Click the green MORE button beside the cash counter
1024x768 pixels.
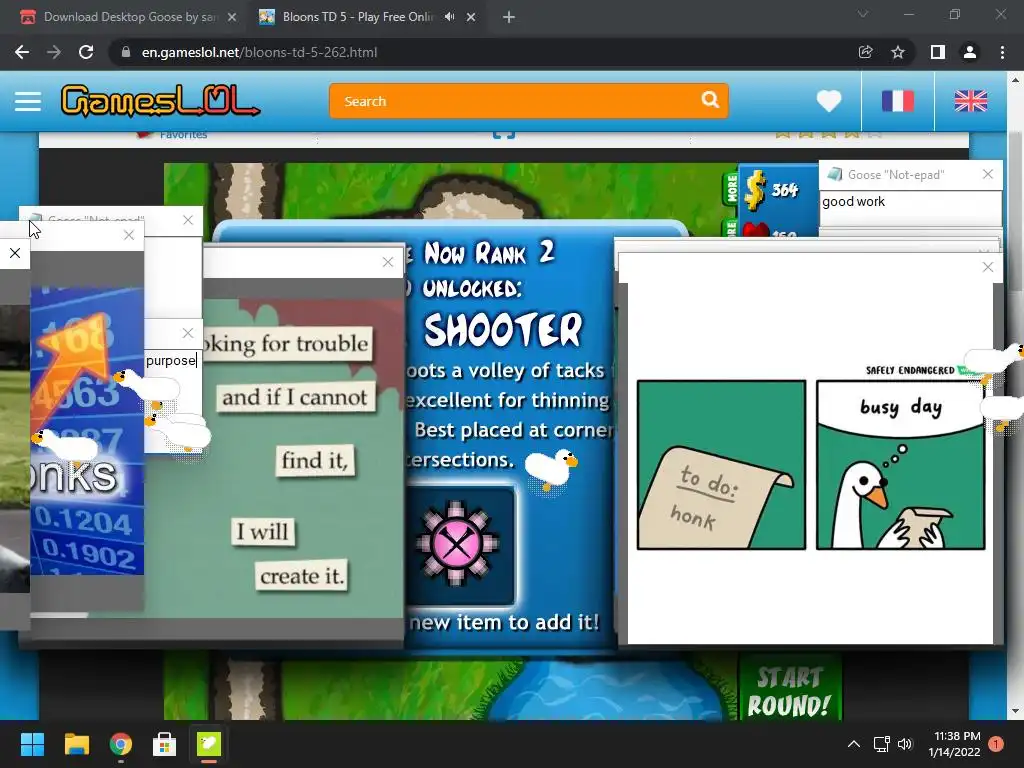(x=731, y=190)
